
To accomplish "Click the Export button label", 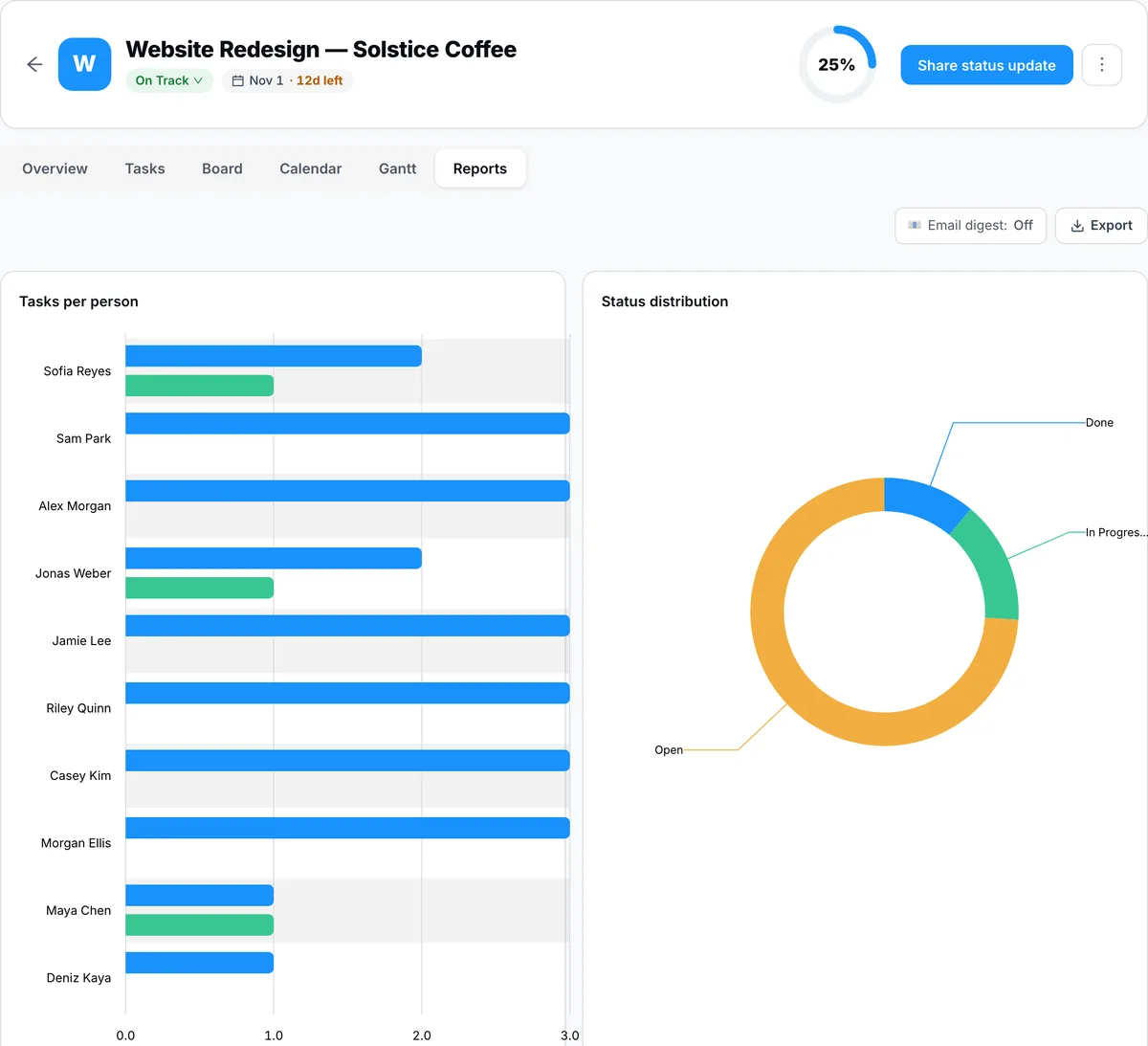I will [1111, 226].
